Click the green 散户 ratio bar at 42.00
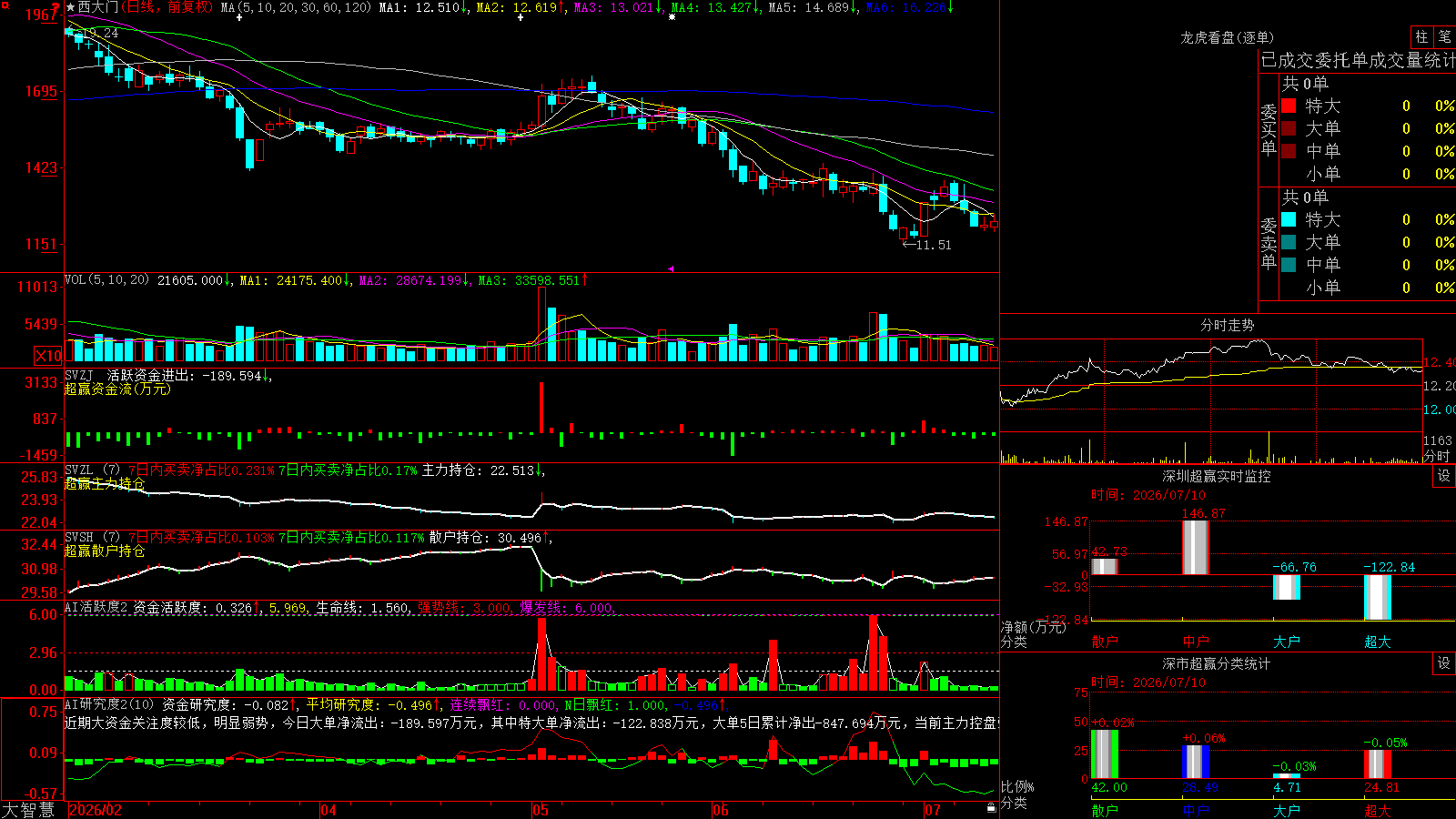The width and height of the screenshot is (1456, 819). pos(1105,753)
